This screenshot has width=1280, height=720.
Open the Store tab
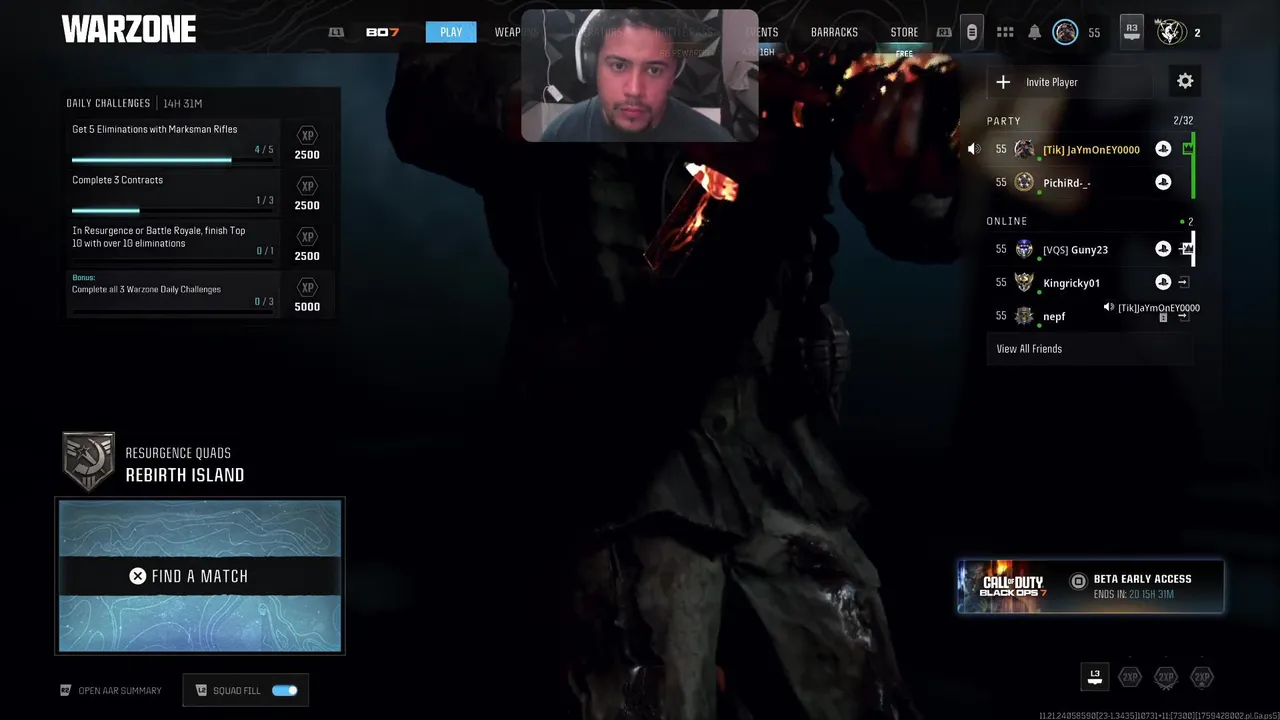[904, 32]
